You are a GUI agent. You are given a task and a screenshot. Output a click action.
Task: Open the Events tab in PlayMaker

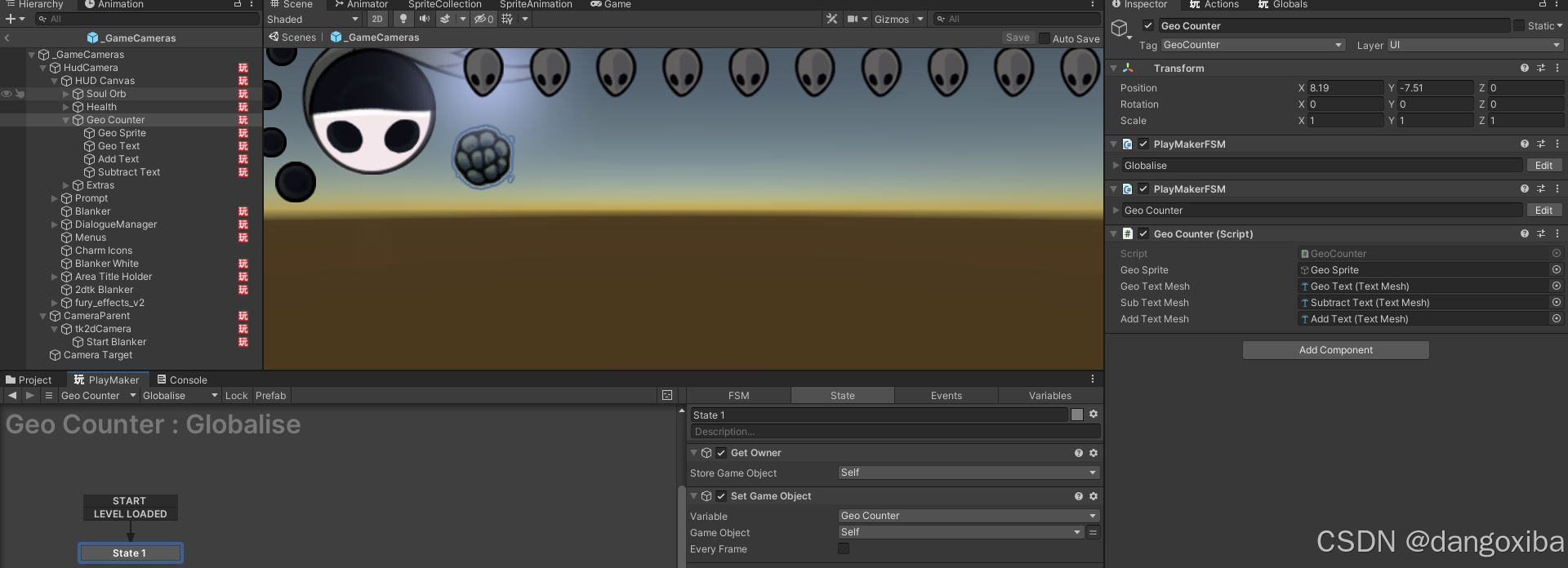946,396
